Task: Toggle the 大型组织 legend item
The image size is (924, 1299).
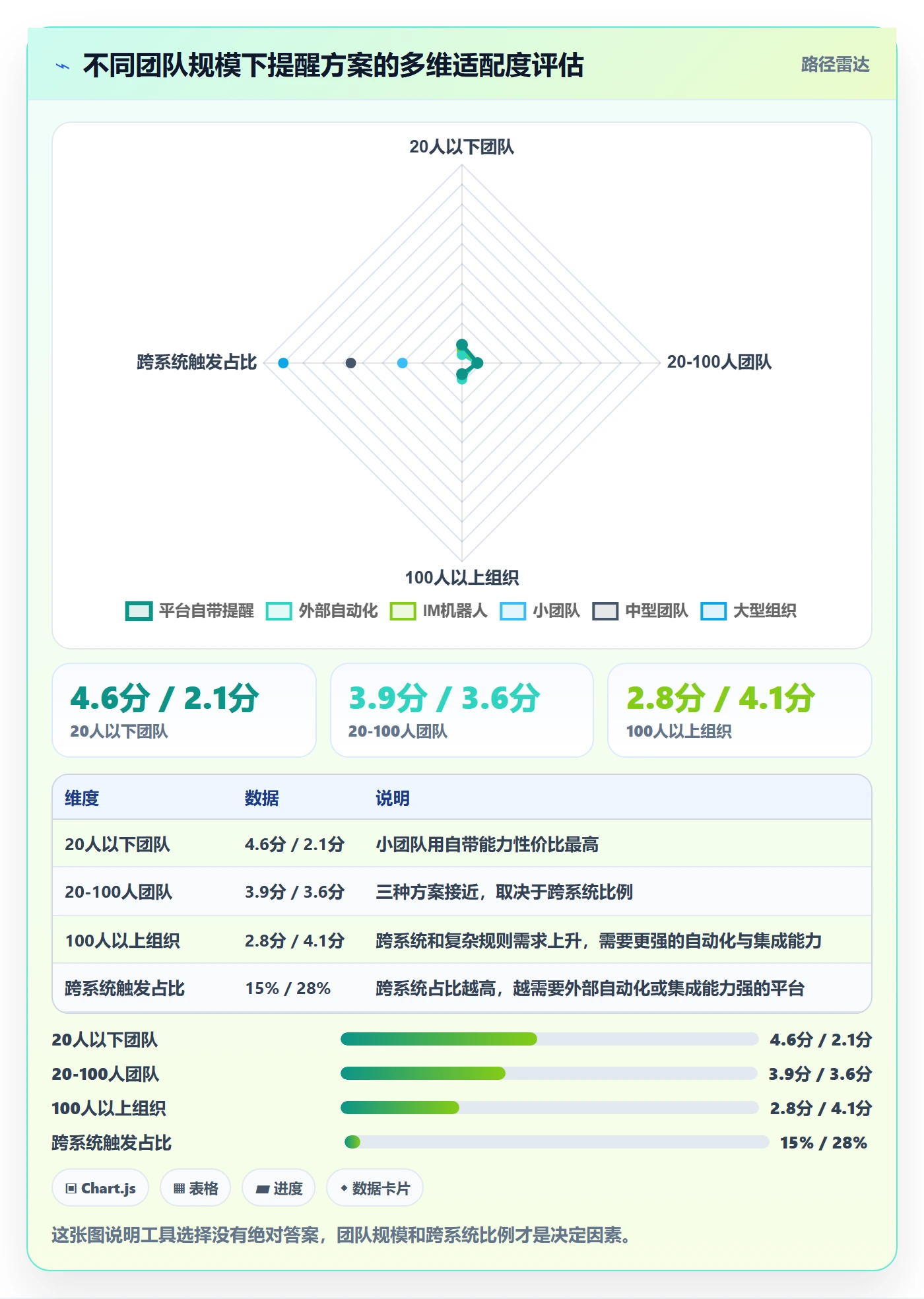Action: [x=748, y=611]
